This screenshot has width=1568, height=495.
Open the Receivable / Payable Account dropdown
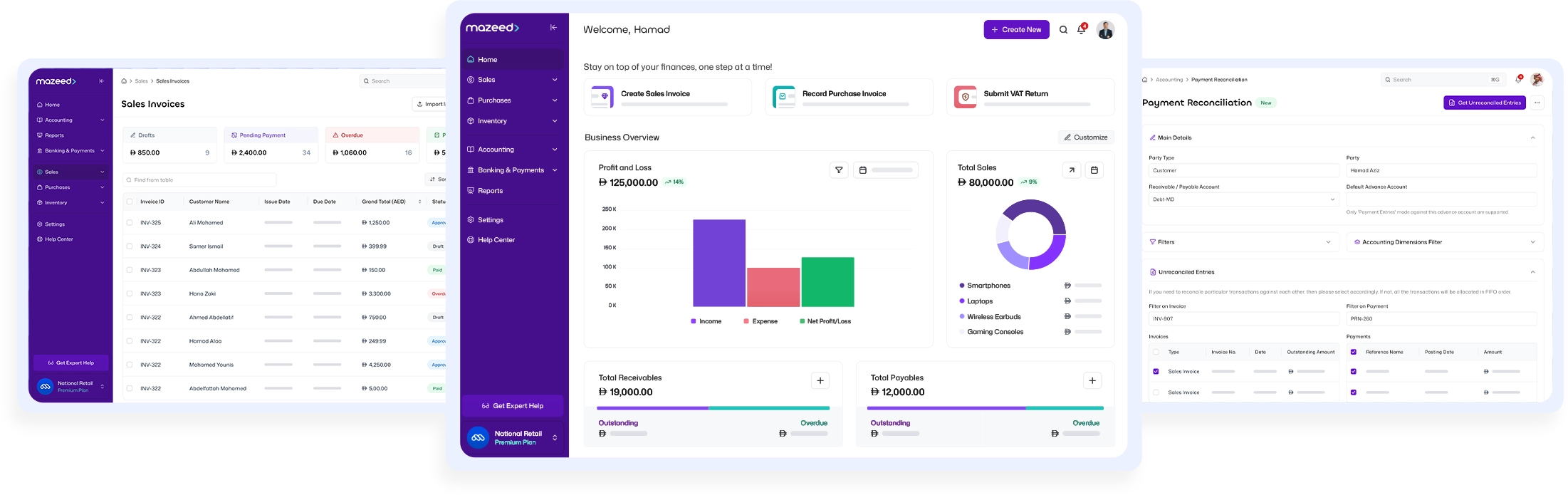tap(1243, 199)
